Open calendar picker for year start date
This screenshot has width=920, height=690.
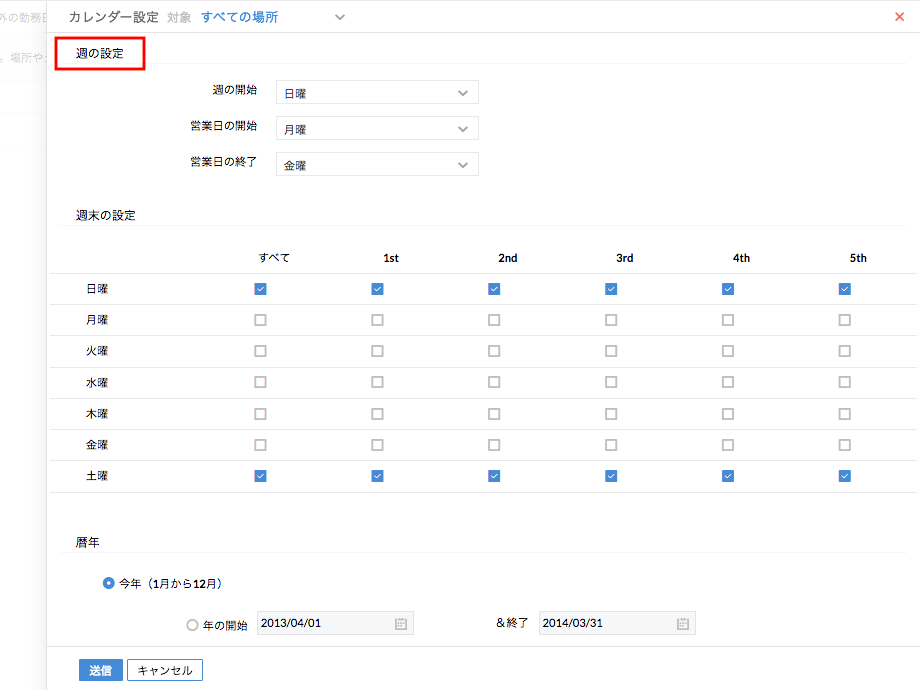(x=400, y=624)
